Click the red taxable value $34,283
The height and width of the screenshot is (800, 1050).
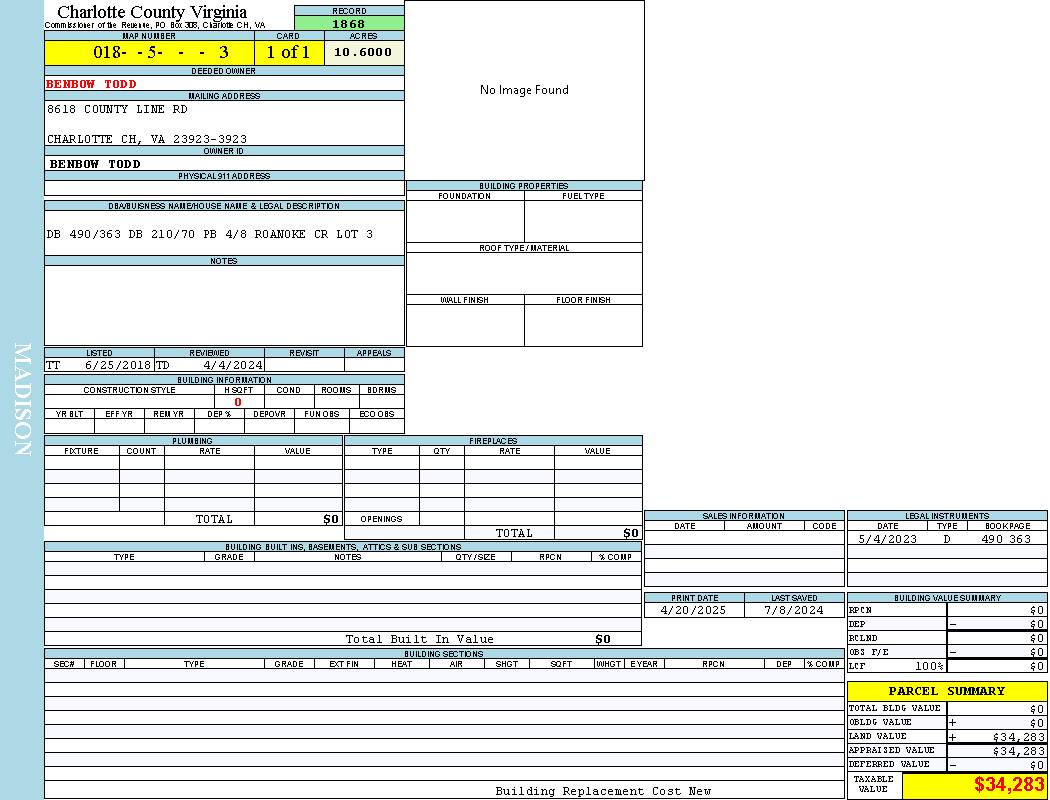(x=1009, y=785)
